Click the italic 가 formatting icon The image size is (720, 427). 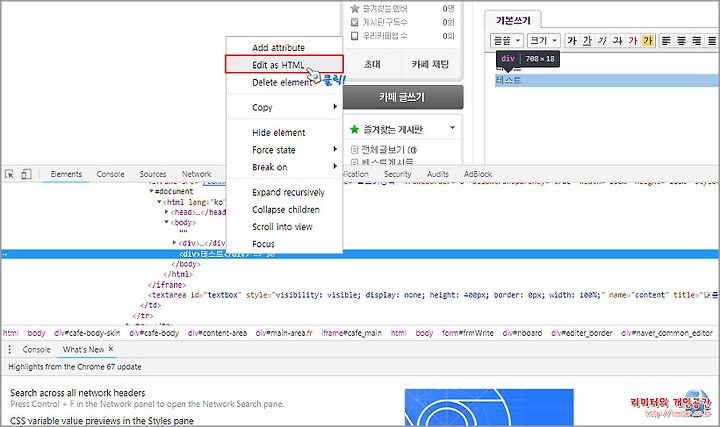pos(602,40)
